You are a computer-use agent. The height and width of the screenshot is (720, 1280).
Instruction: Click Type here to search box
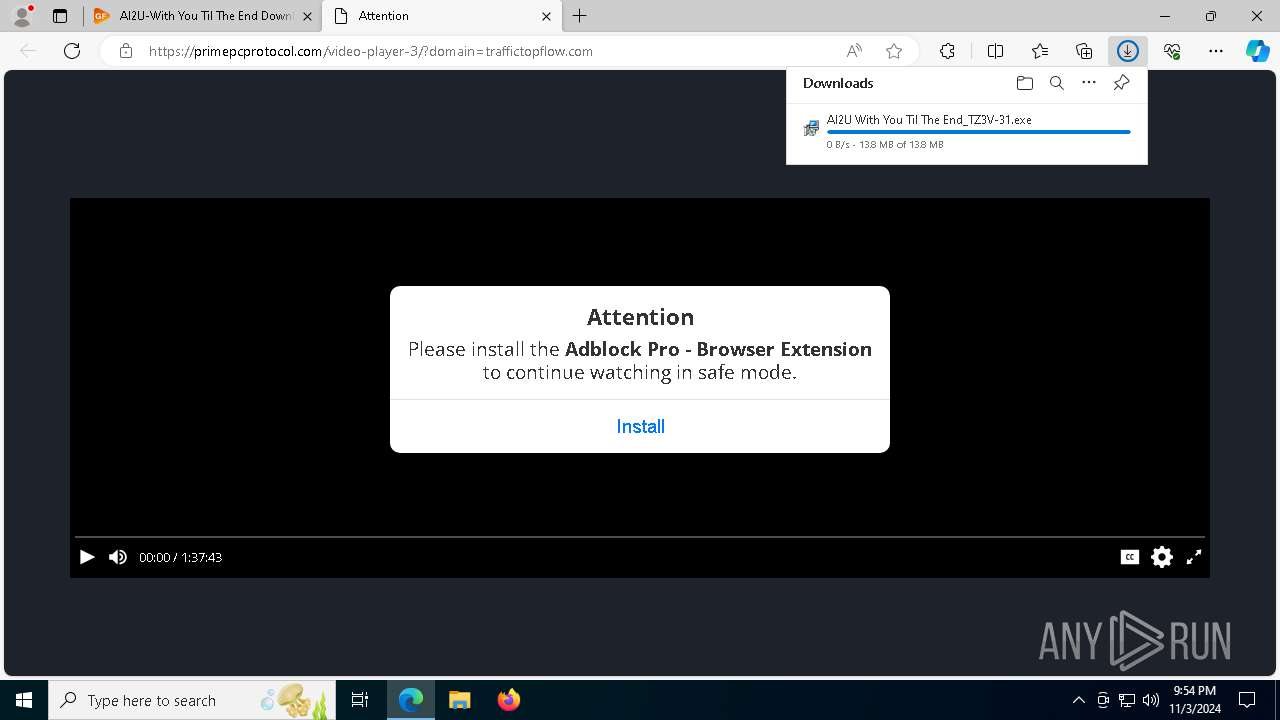click(192, 700)
